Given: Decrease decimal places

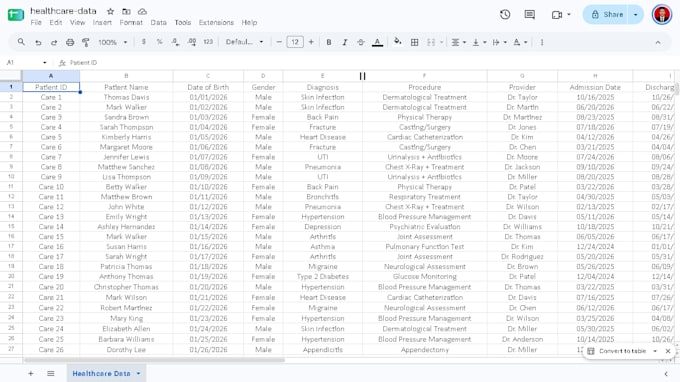Looking at the screenshot, I should [175, 42].
